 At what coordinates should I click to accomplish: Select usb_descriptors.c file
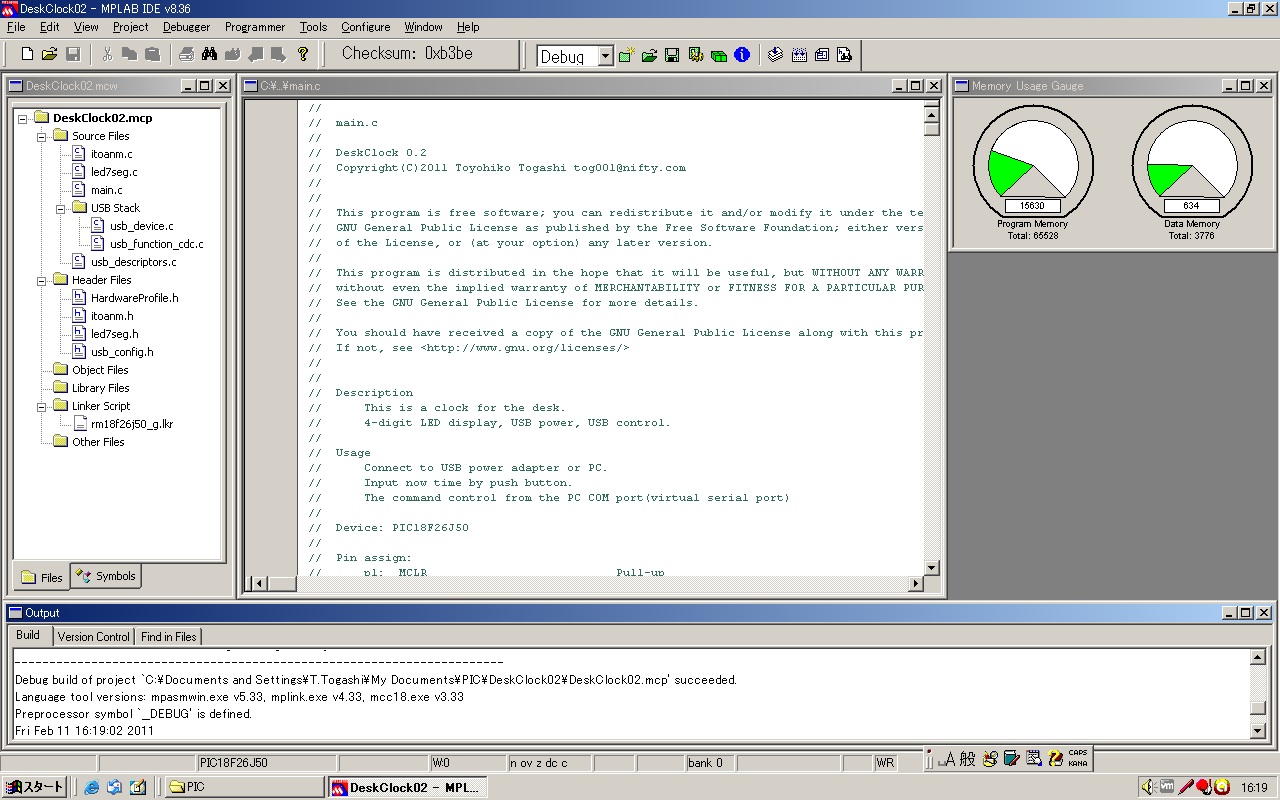point(133,262)
